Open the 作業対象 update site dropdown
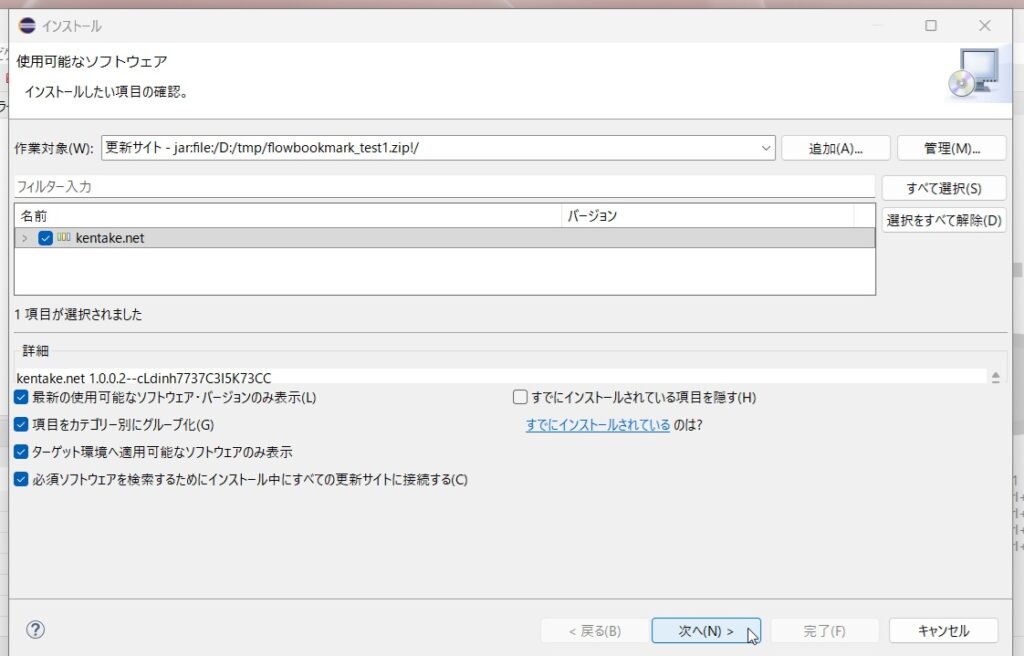Viewport: 1024px width, 656px height. pos(766,148)
